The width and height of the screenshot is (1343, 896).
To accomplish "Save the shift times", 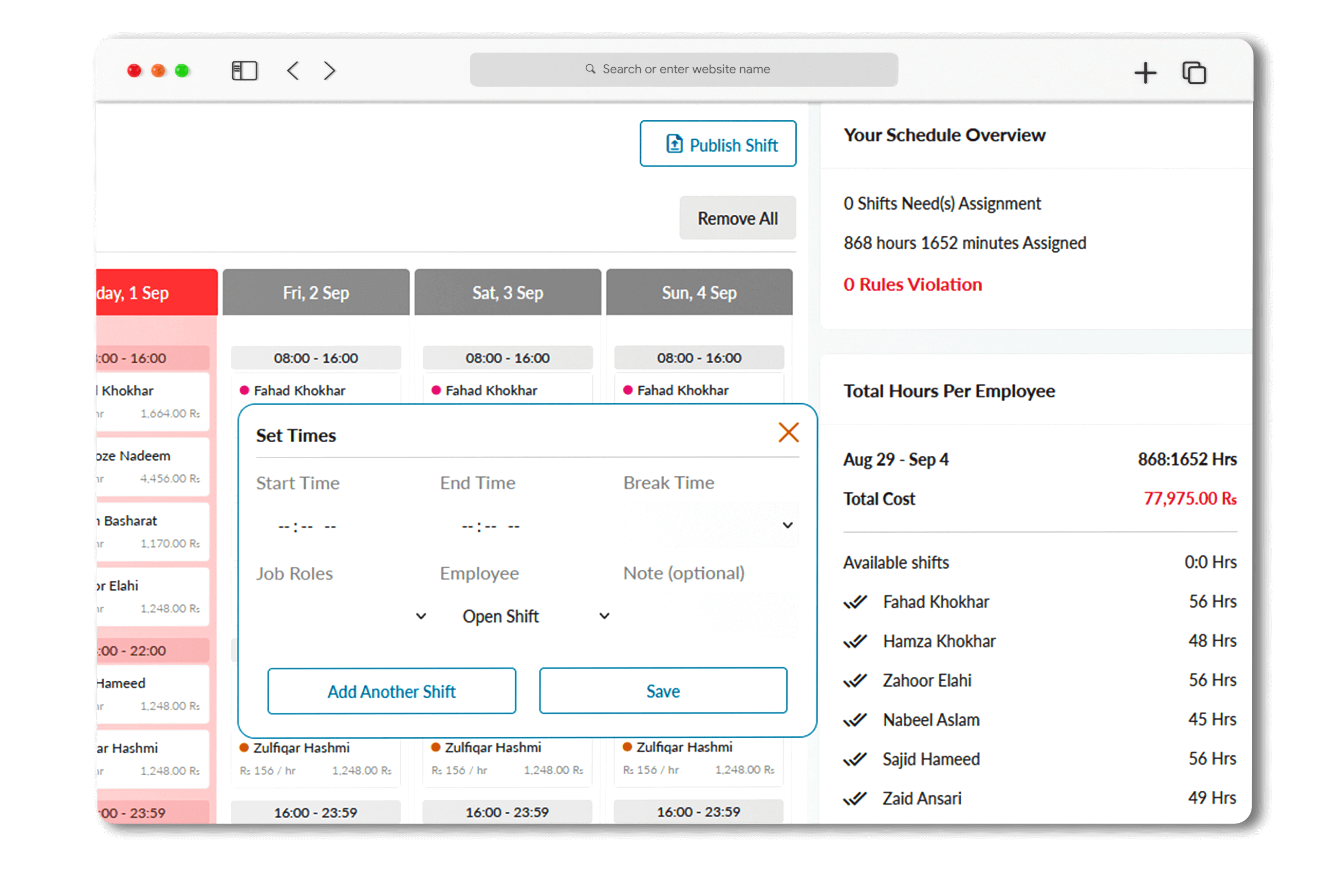I will (x=663, y=691).
